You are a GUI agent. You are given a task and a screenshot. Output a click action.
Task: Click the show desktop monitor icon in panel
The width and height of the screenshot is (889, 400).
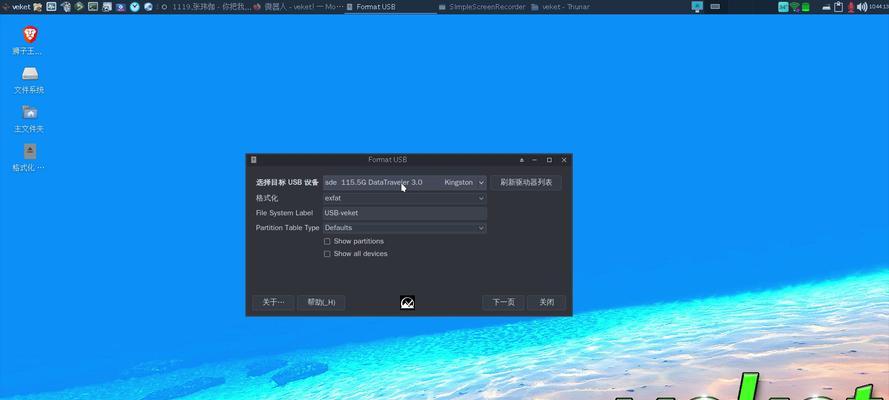click(x=697, y=7)
